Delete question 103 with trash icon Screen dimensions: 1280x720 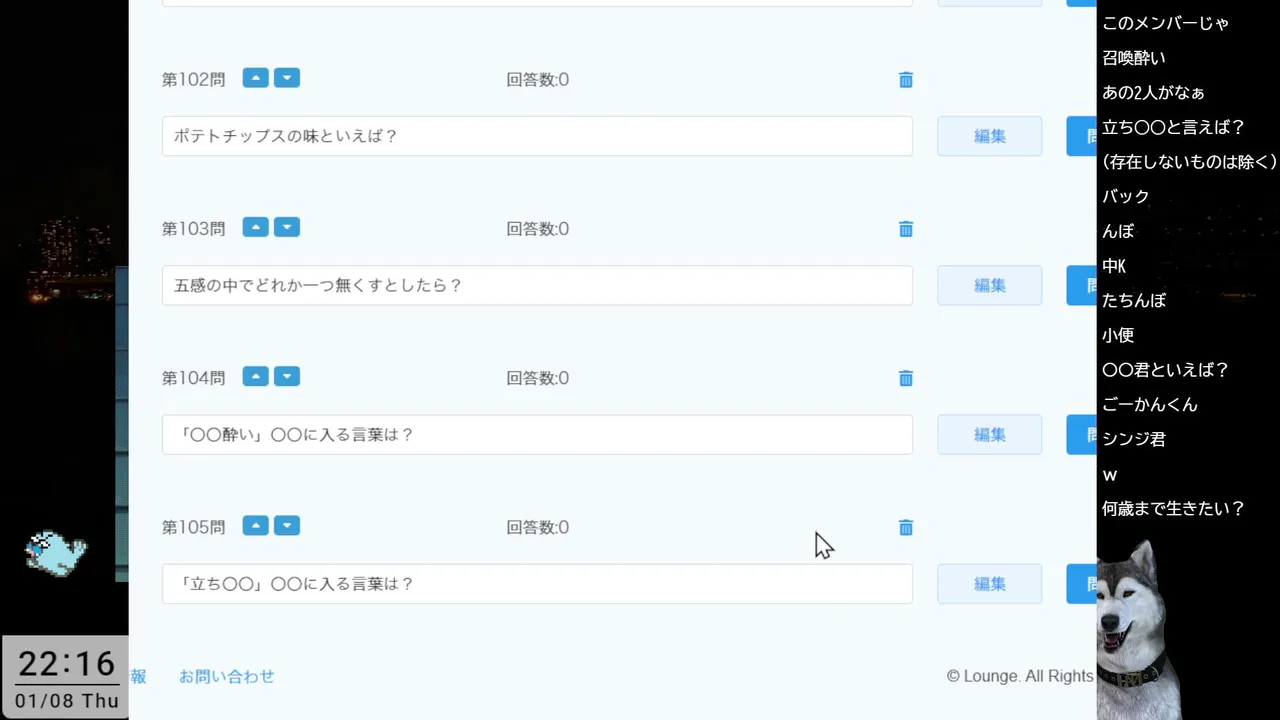click(906, 229)
